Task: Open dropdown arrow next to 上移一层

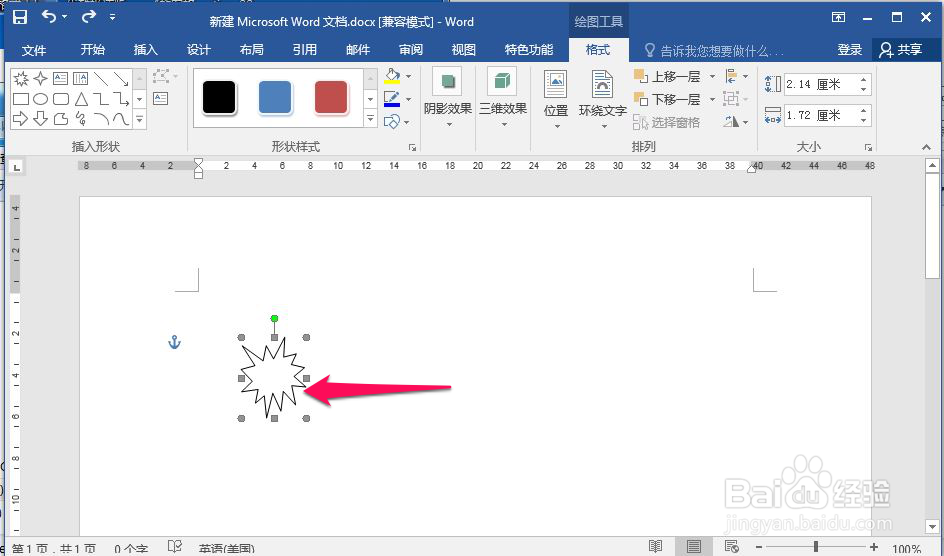Action: (712, 76)
